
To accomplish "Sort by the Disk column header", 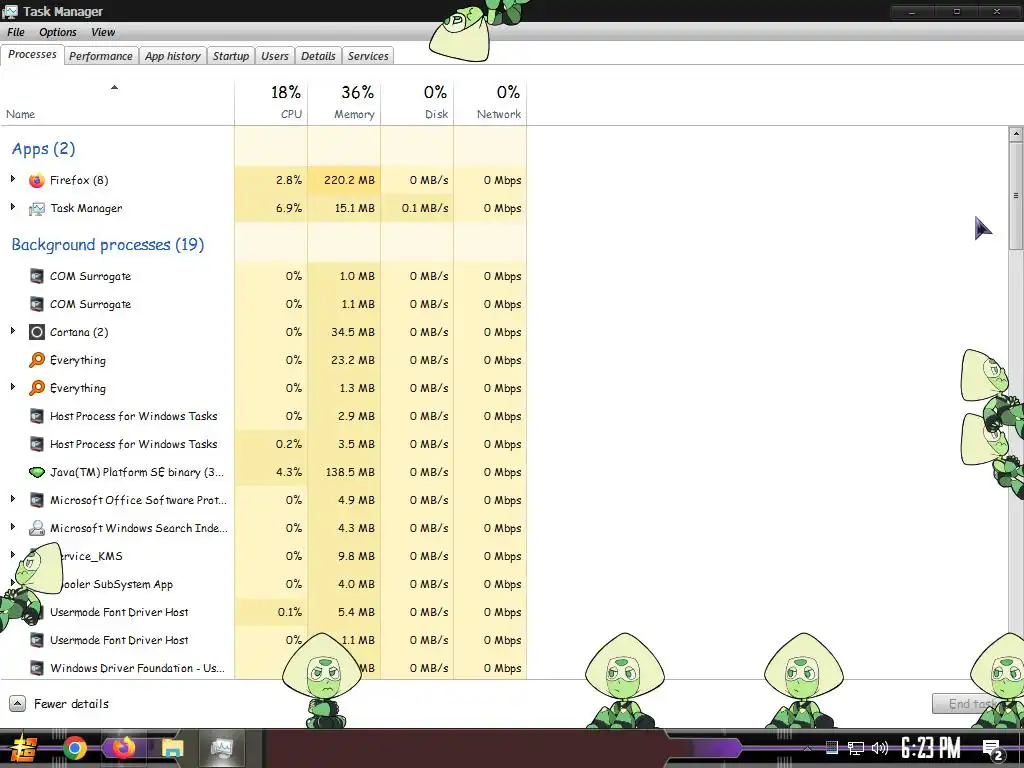I will click(x=417, y=103).
